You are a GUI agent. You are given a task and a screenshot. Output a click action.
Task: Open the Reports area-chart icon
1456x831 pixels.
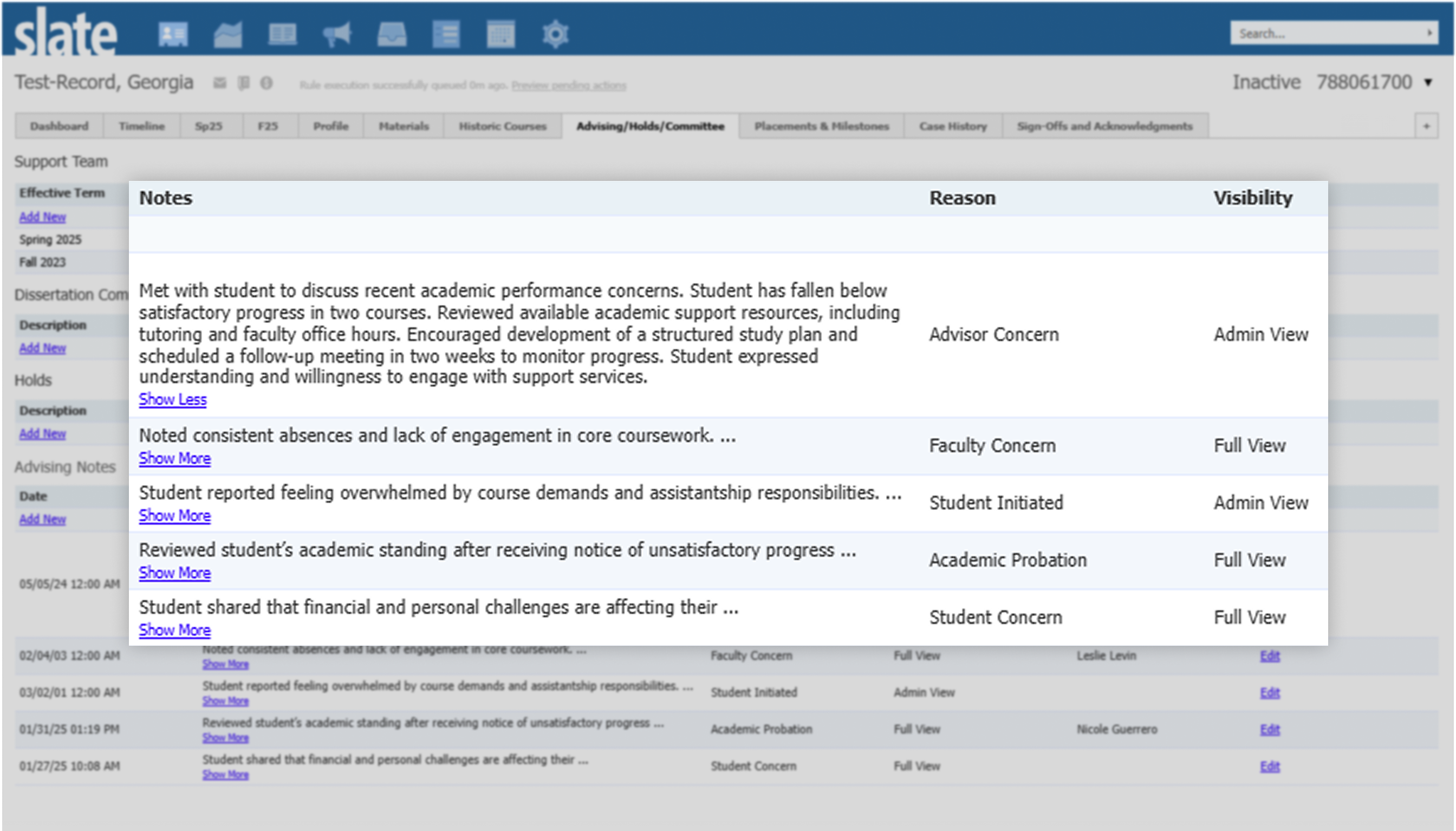click(227, 34)
